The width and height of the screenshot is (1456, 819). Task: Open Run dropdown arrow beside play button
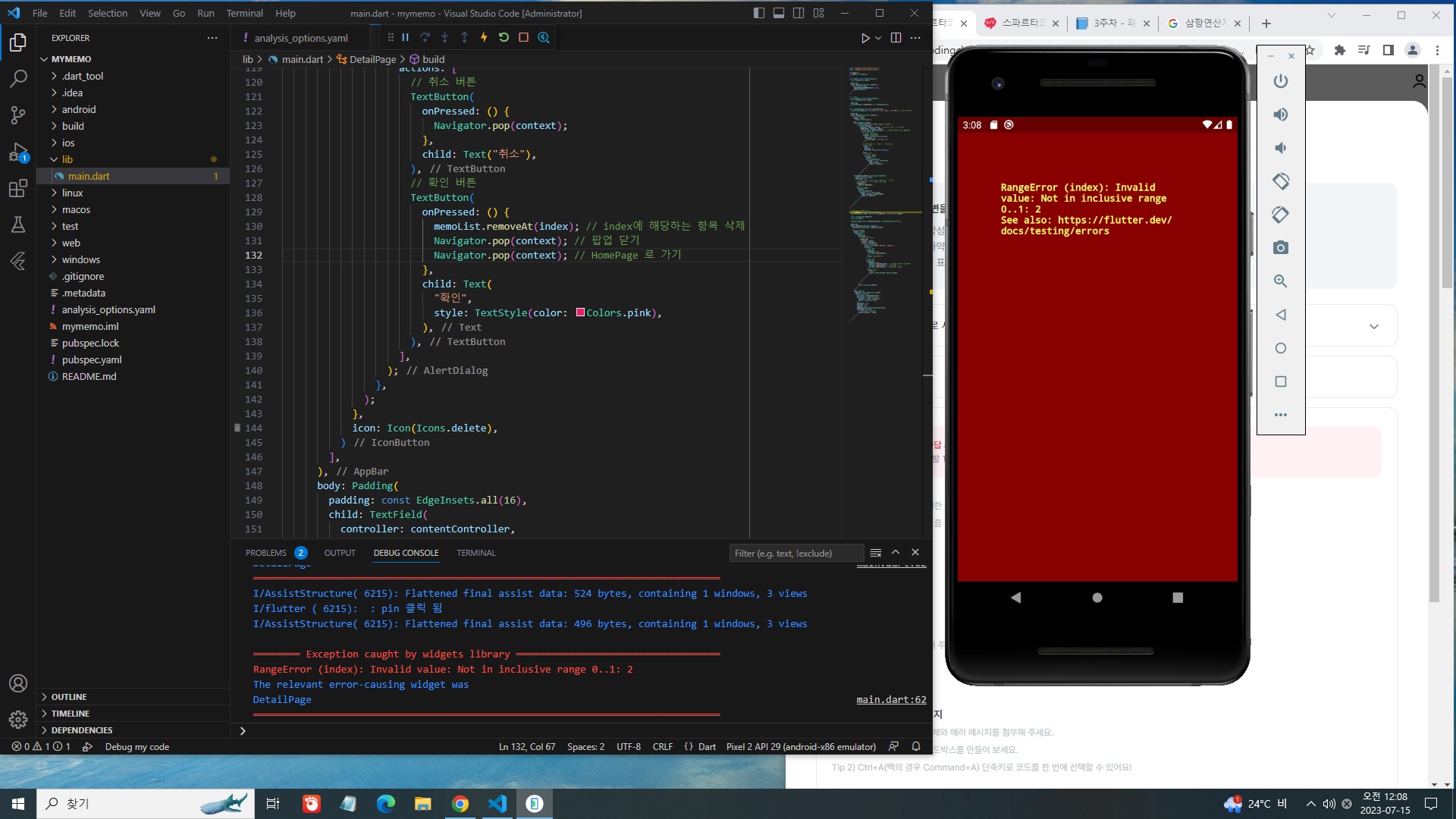click(x=878, y=38)
